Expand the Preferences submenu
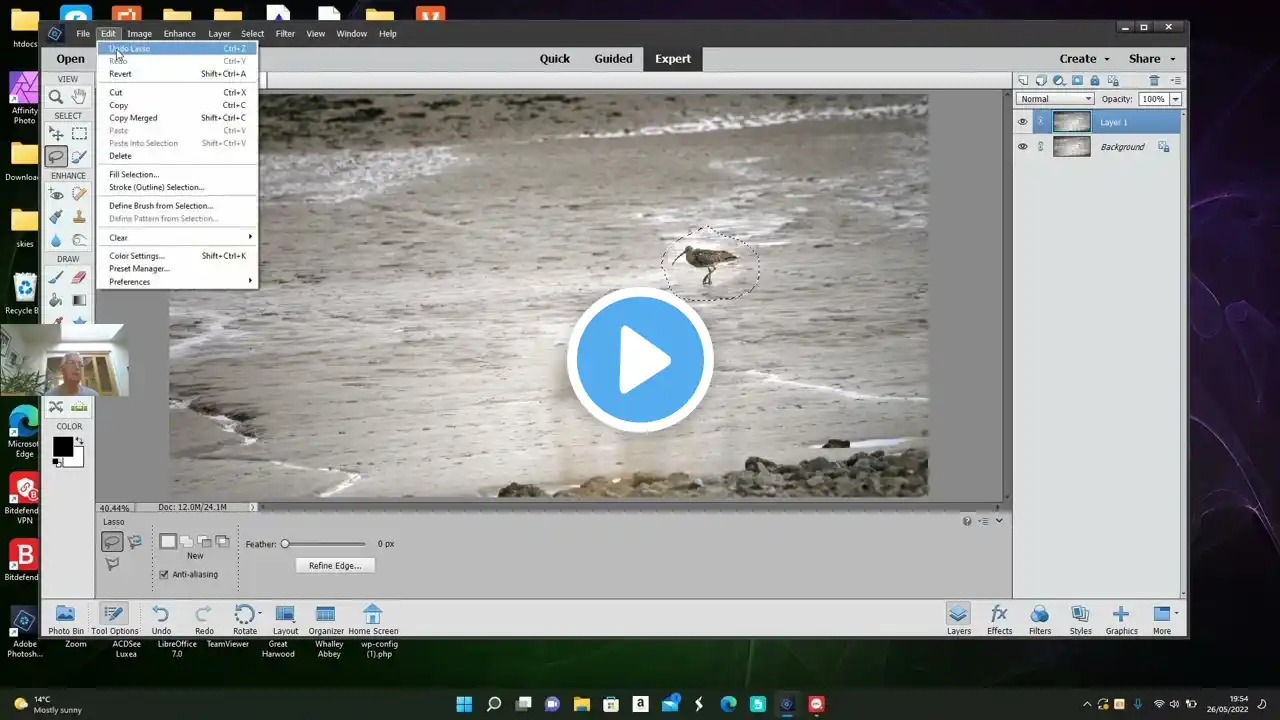Image resolution: width=1280 pixels, height=720 pixels. (177, 282)
